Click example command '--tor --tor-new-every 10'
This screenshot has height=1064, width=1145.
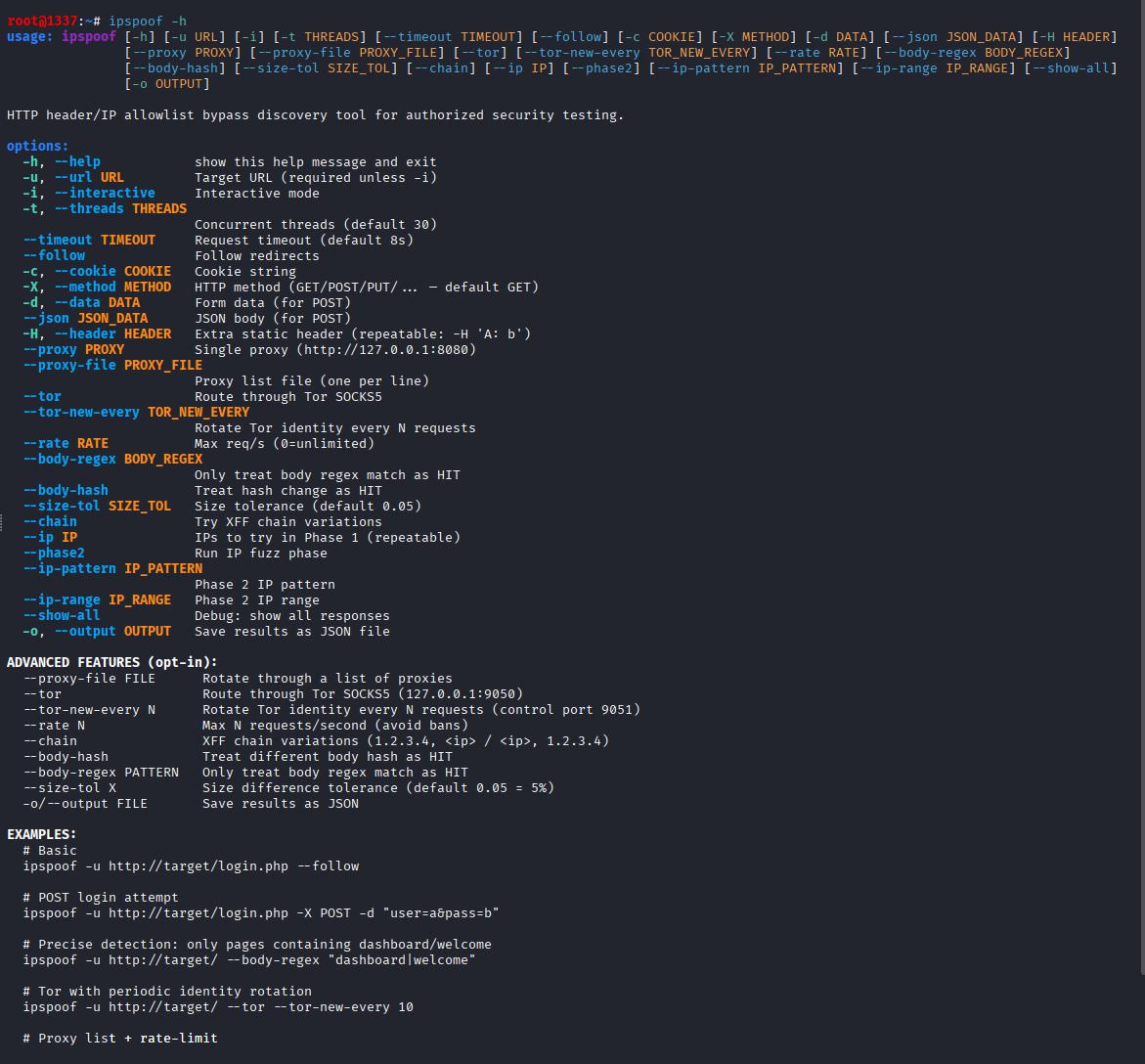[218, 1007]
